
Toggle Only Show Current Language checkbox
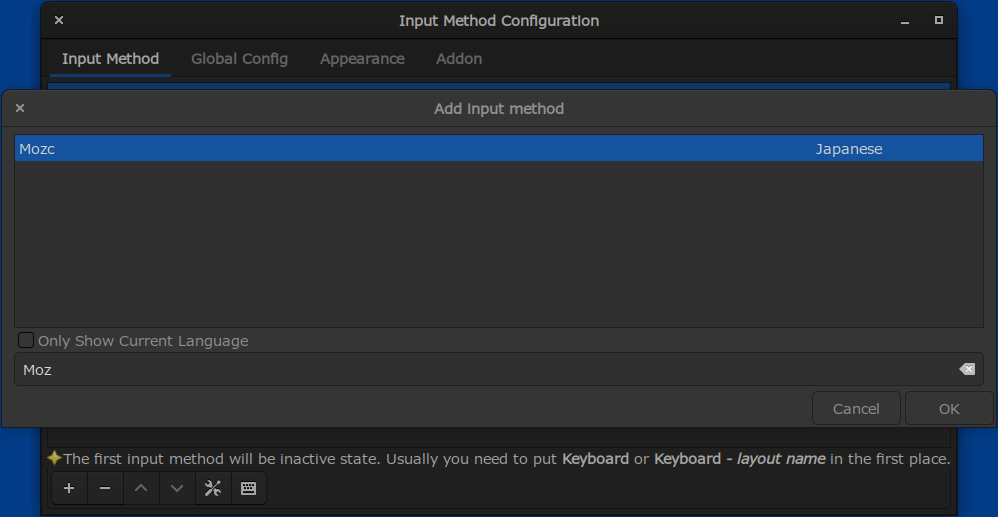(25, 341)
